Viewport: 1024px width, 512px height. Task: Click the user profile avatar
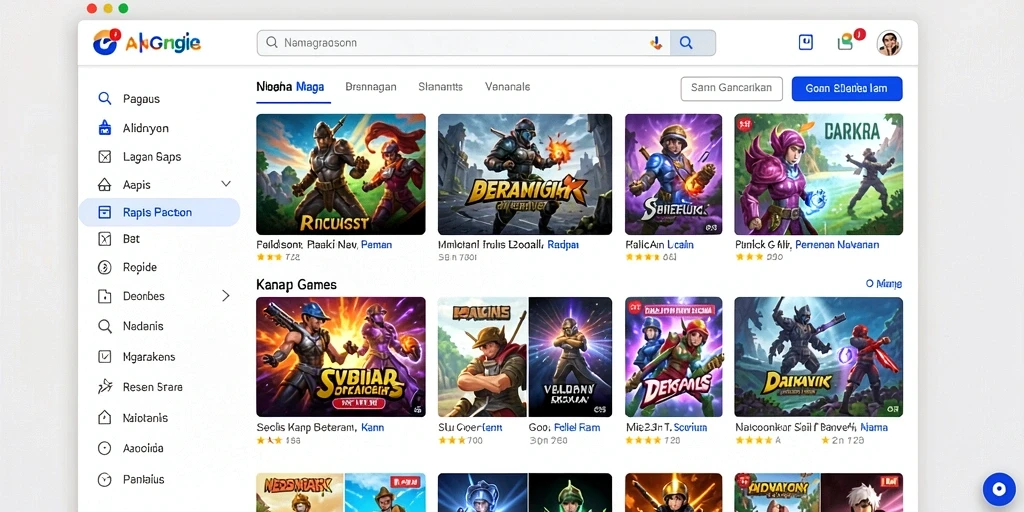point(889,43)
